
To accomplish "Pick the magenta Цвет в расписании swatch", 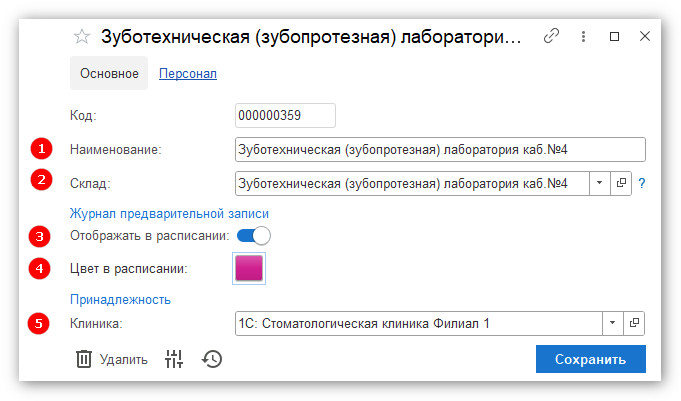I will (x=249, y=268).
